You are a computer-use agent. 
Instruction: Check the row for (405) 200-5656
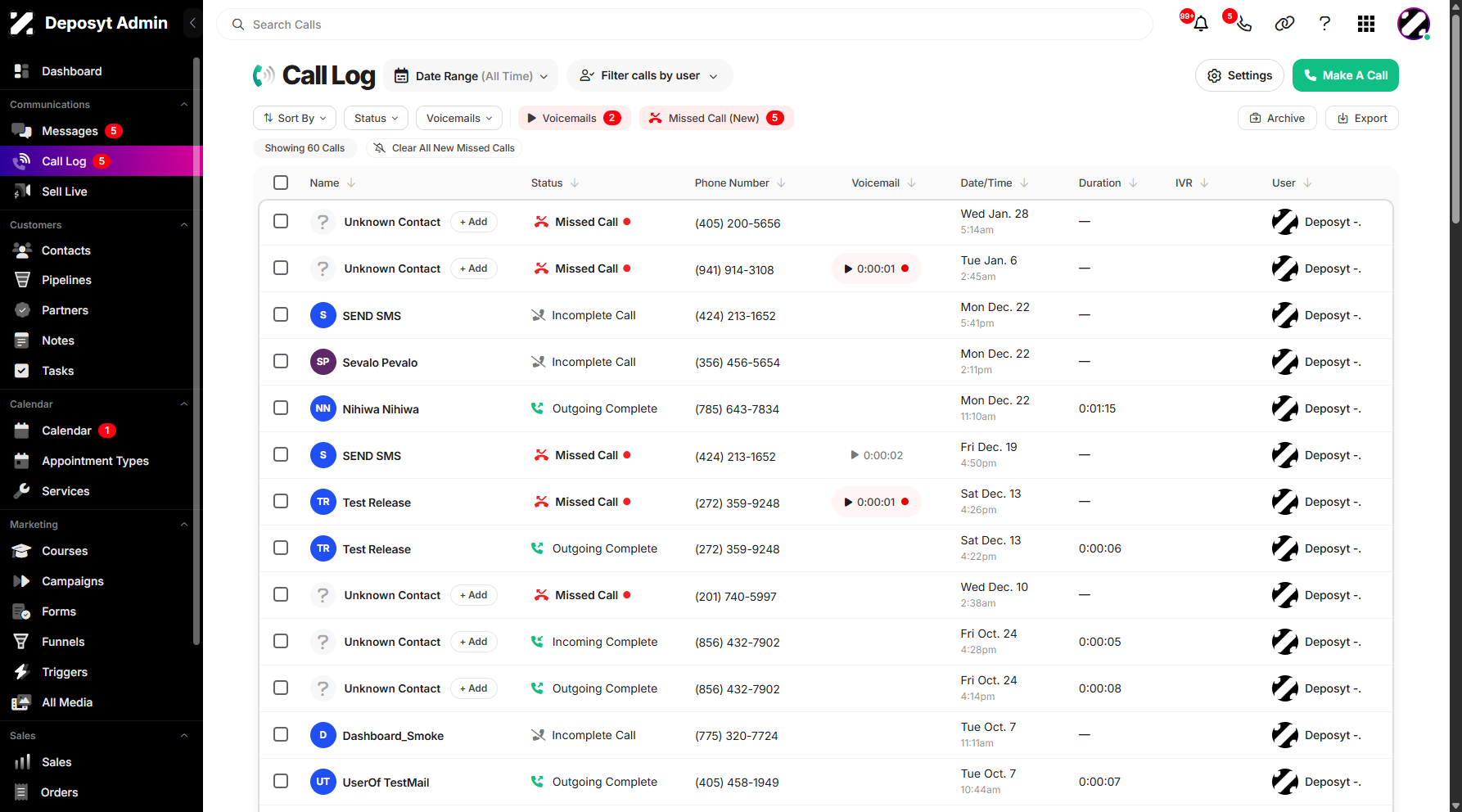(281, 221)
